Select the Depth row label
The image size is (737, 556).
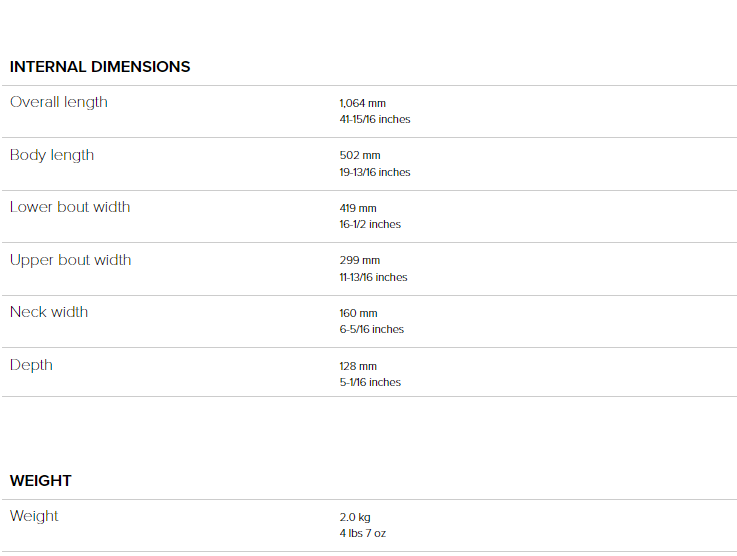pyautogui.click(x=31, y=366)
